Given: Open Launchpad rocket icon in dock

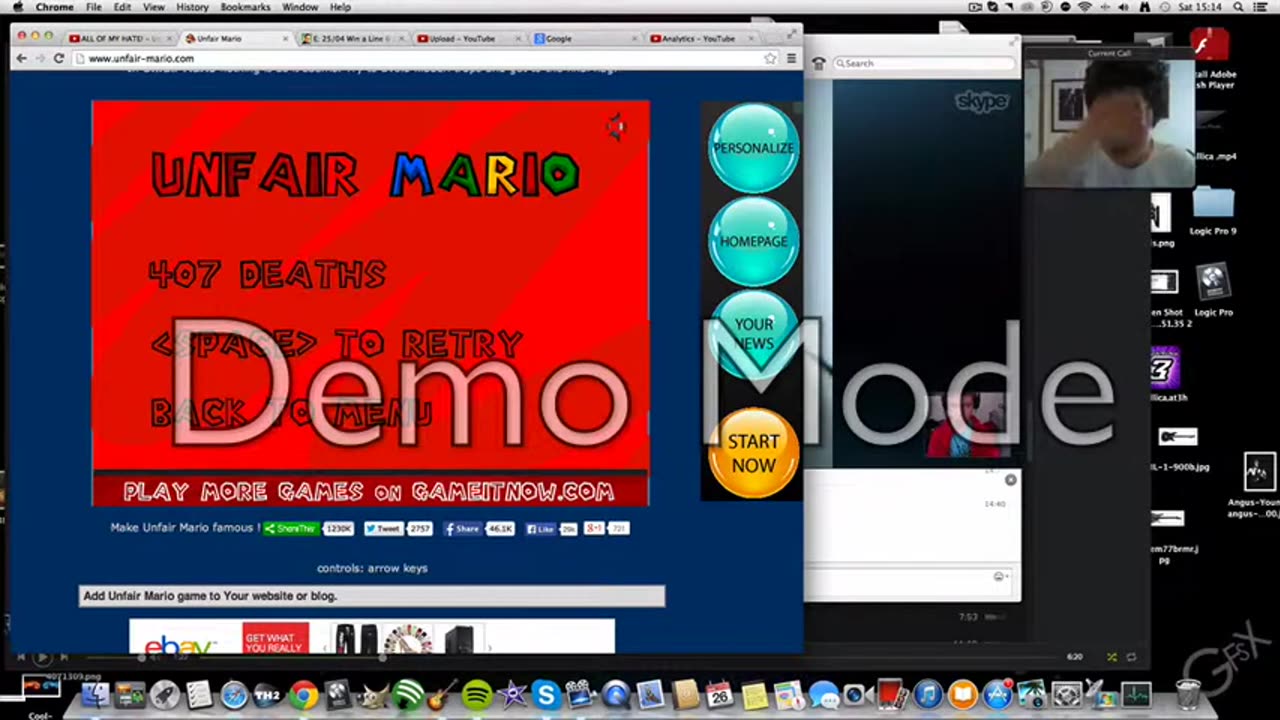Looking at the screenshot, I should click(x=165, y=694).
